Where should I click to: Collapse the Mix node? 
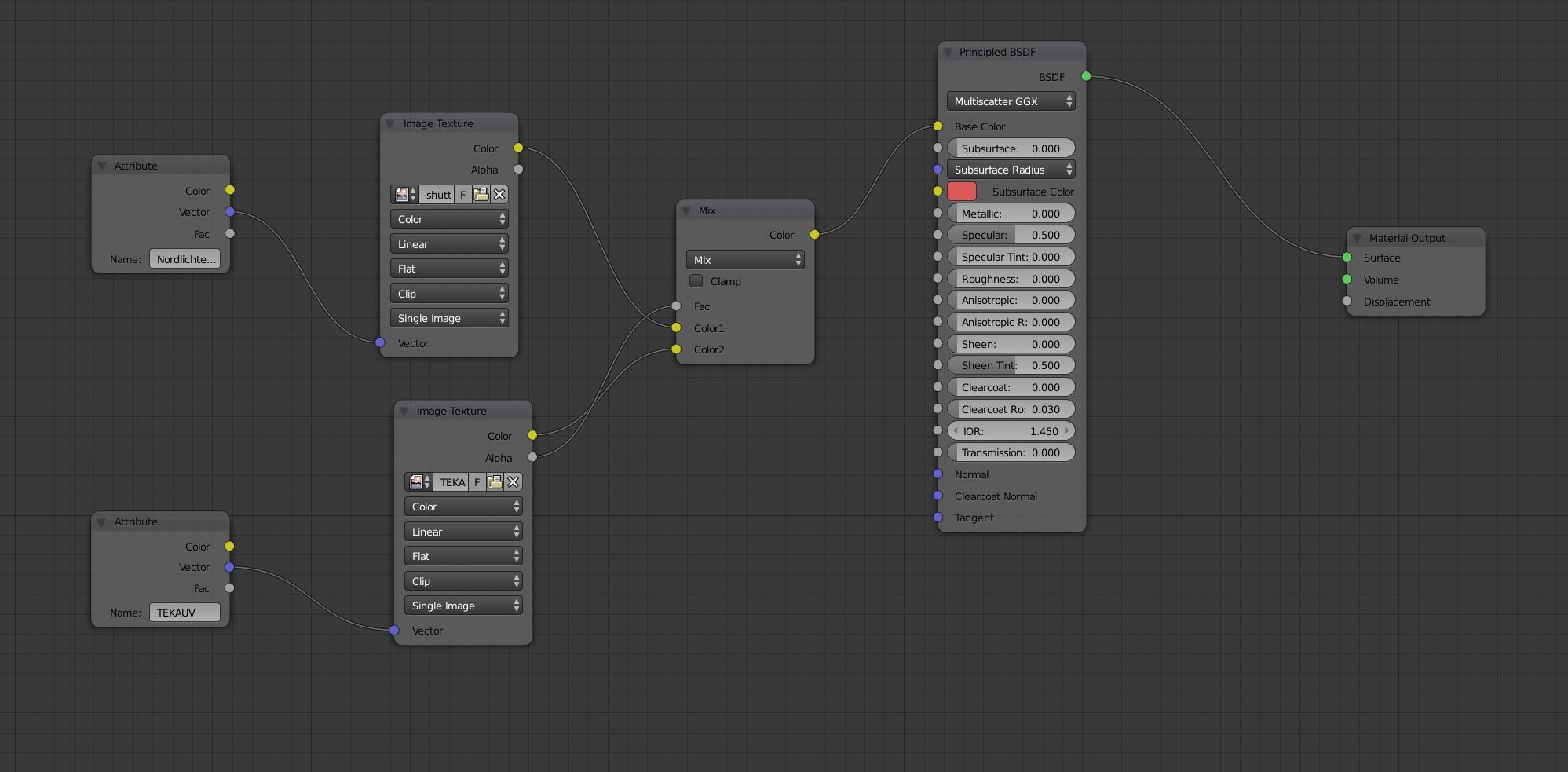(x=687, y=210)
